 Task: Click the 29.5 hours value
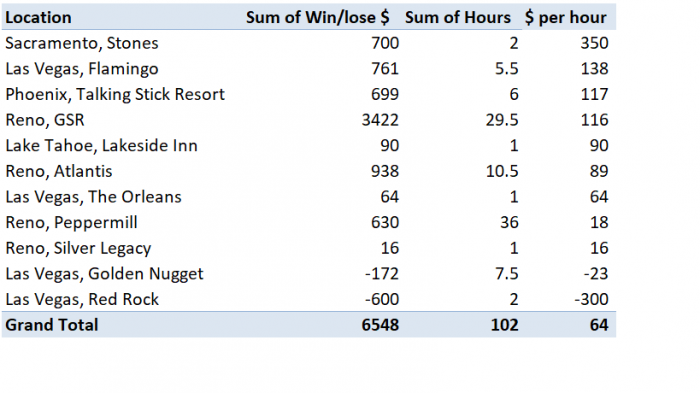(x=502, y=120)
